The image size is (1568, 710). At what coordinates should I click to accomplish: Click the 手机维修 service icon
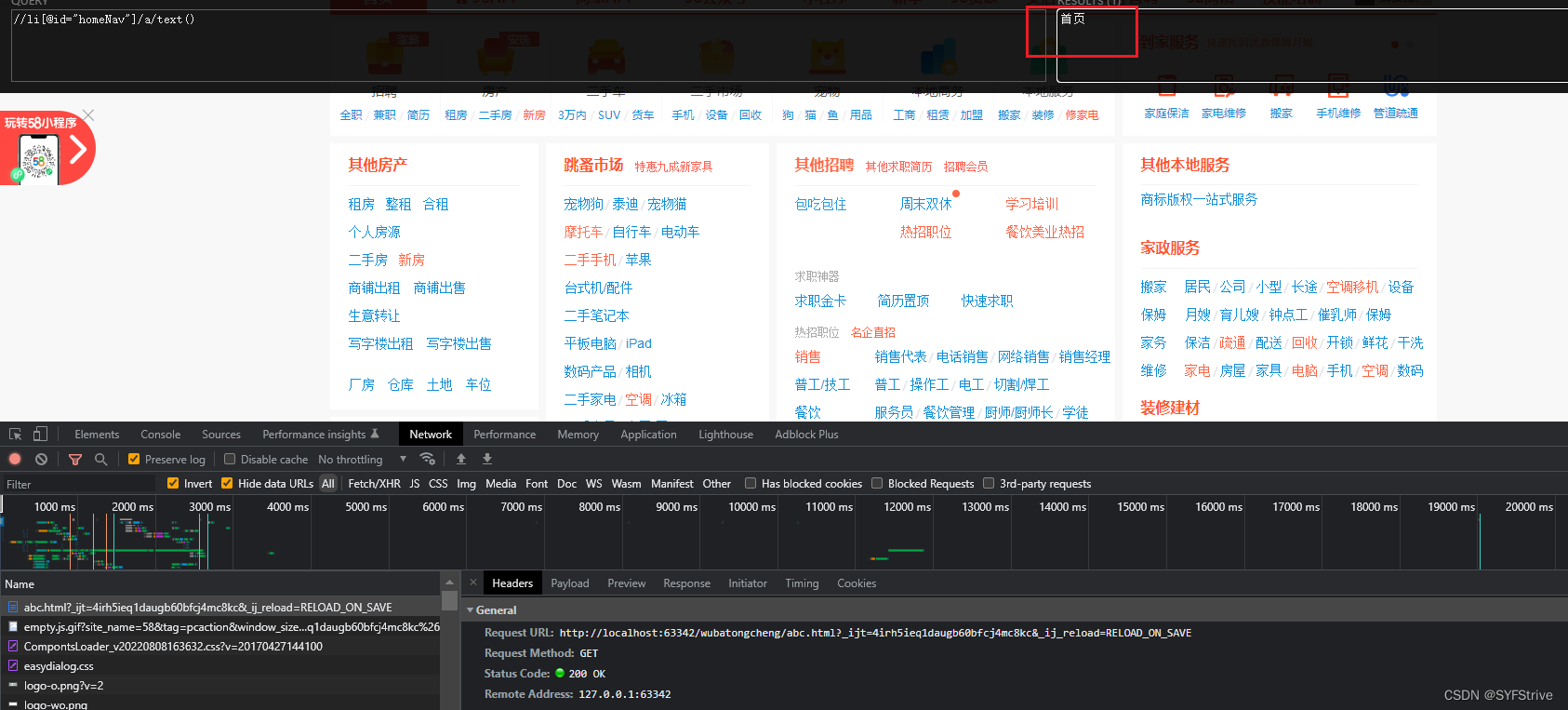click(1338, 88)
